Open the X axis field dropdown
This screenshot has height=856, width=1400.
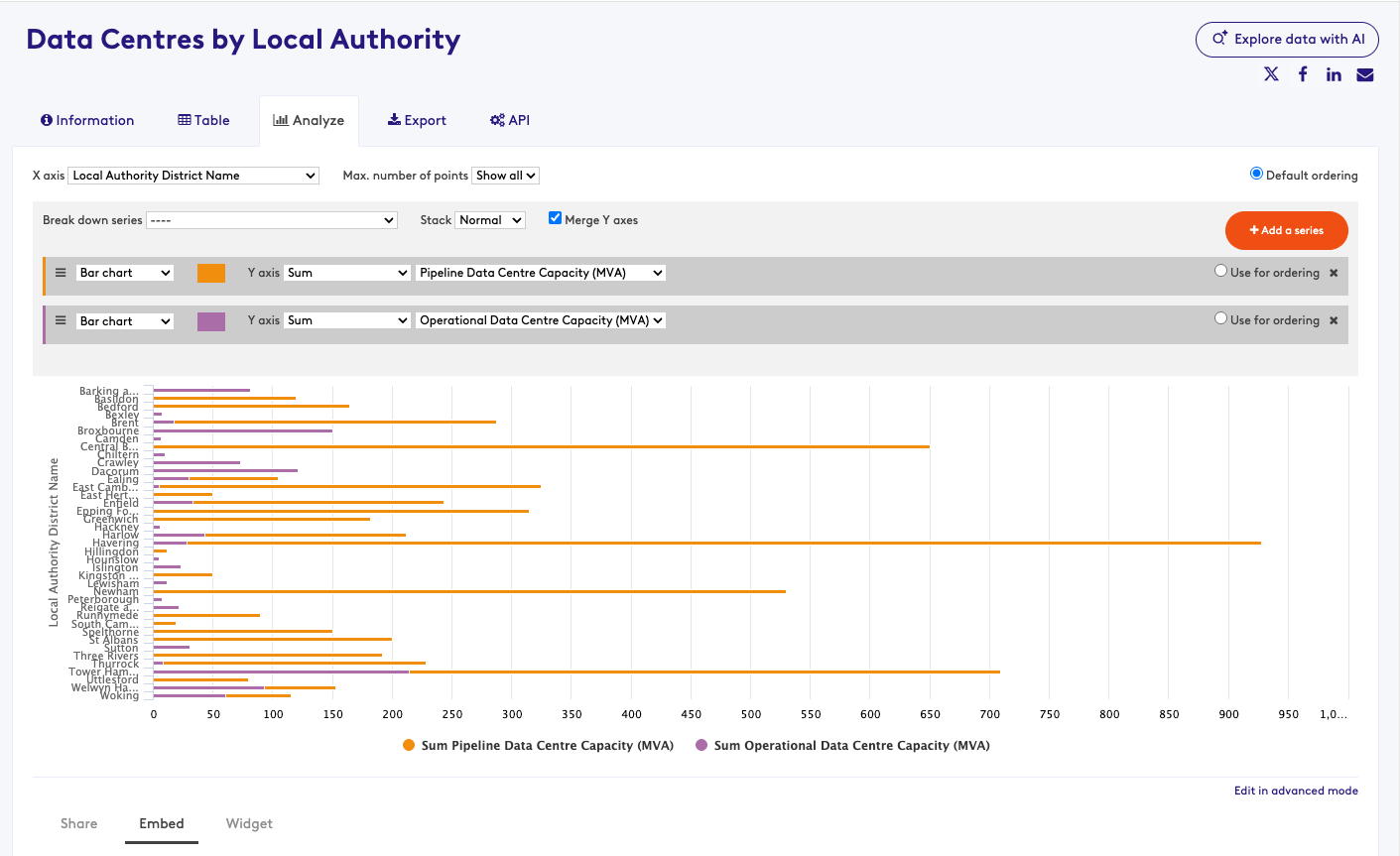193,176
